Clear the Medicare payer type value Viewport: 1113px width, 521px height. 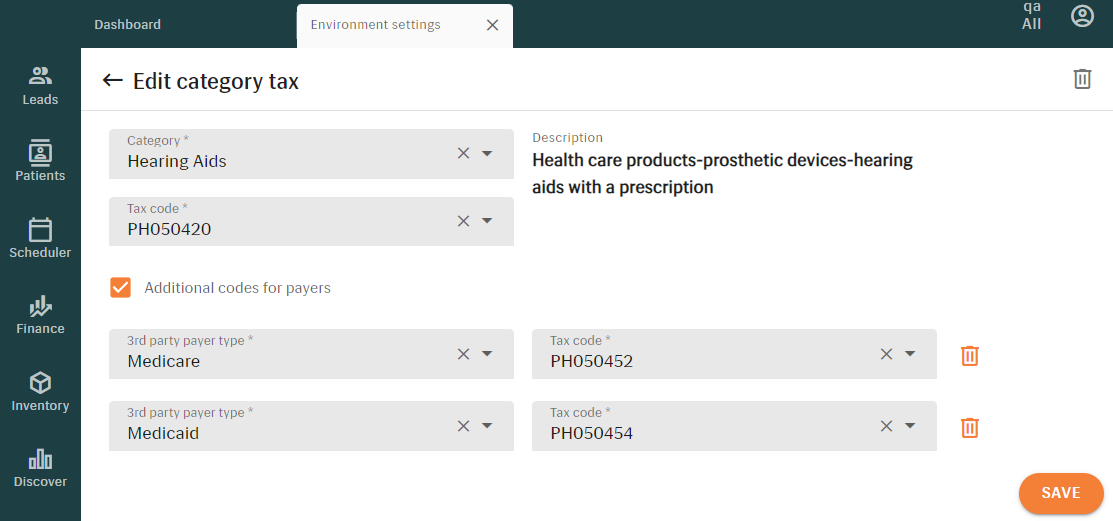[464, 353]
